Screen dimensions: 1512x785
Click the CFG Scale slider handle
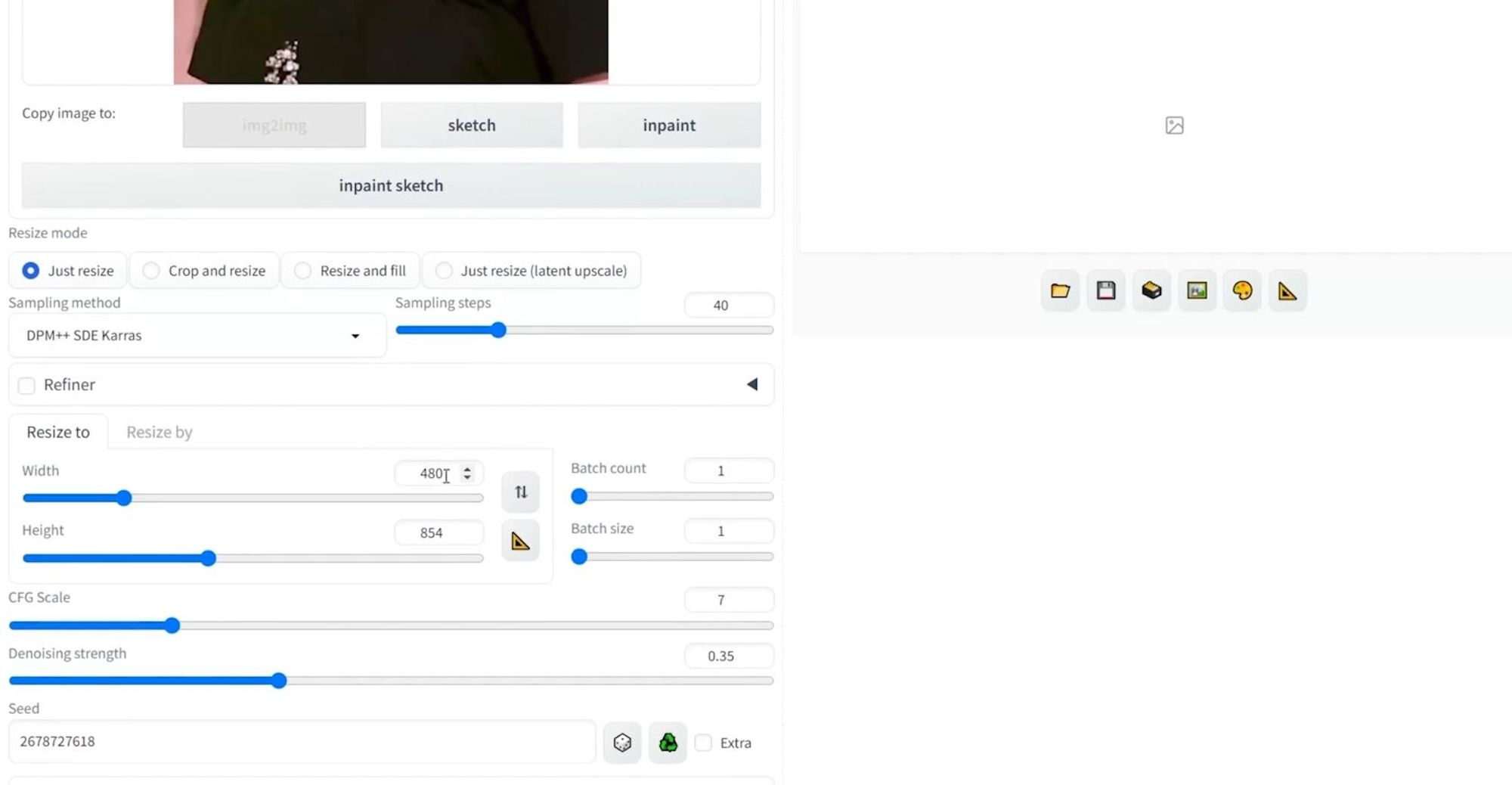click(x=172, y=625)
